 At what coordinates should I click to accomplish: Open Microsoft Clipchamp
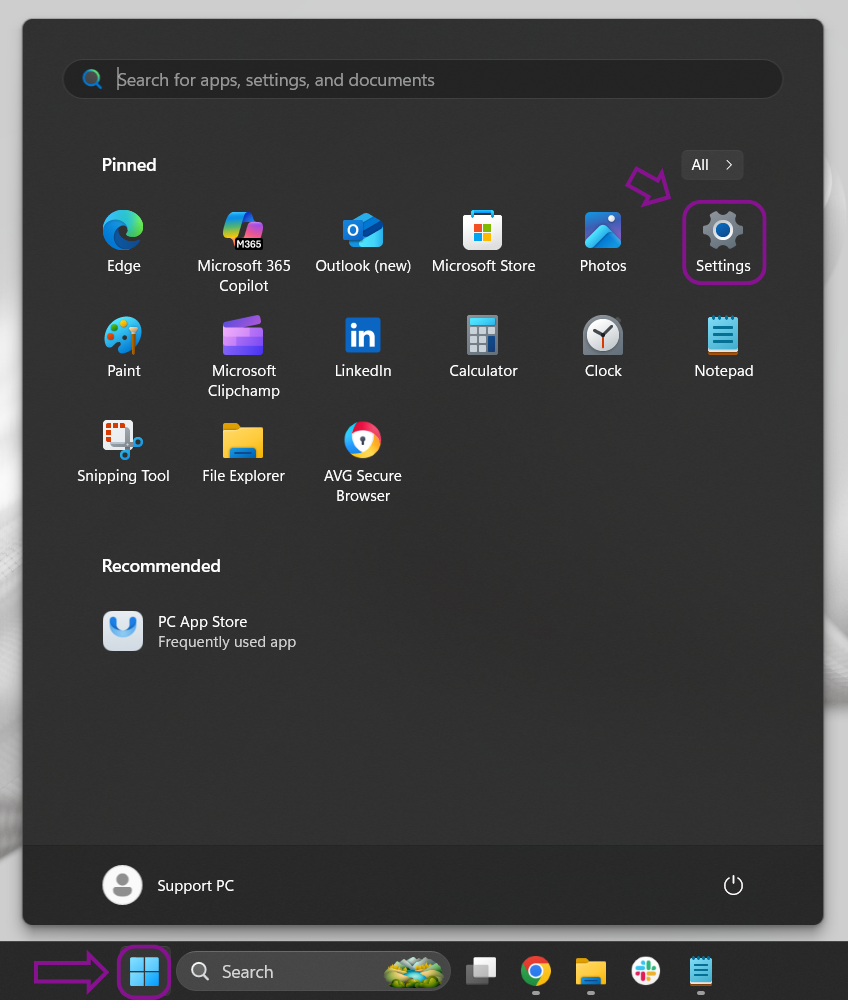[x=244, y=357]
